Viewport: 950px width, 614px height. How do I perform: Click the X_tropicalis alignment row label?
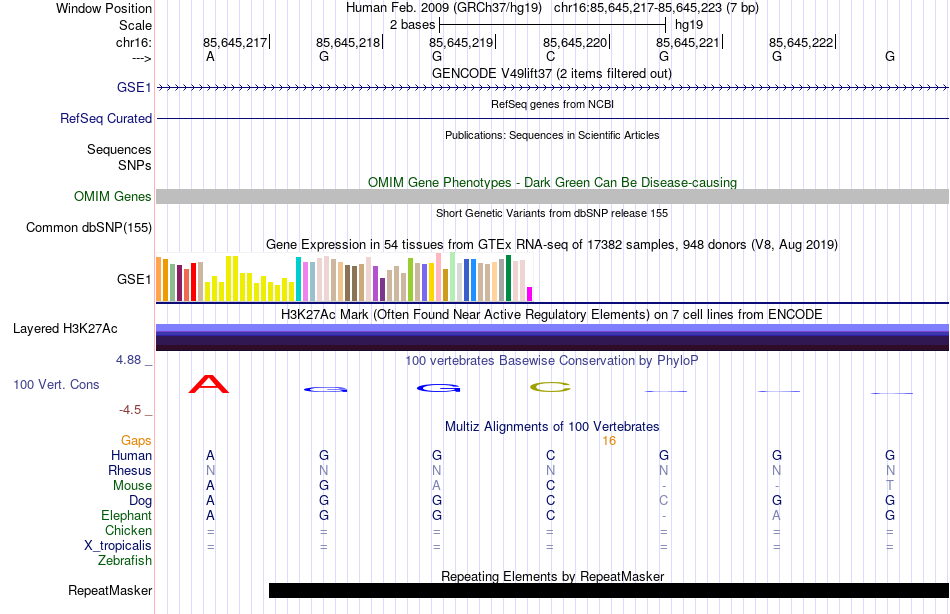pos(118,546)
